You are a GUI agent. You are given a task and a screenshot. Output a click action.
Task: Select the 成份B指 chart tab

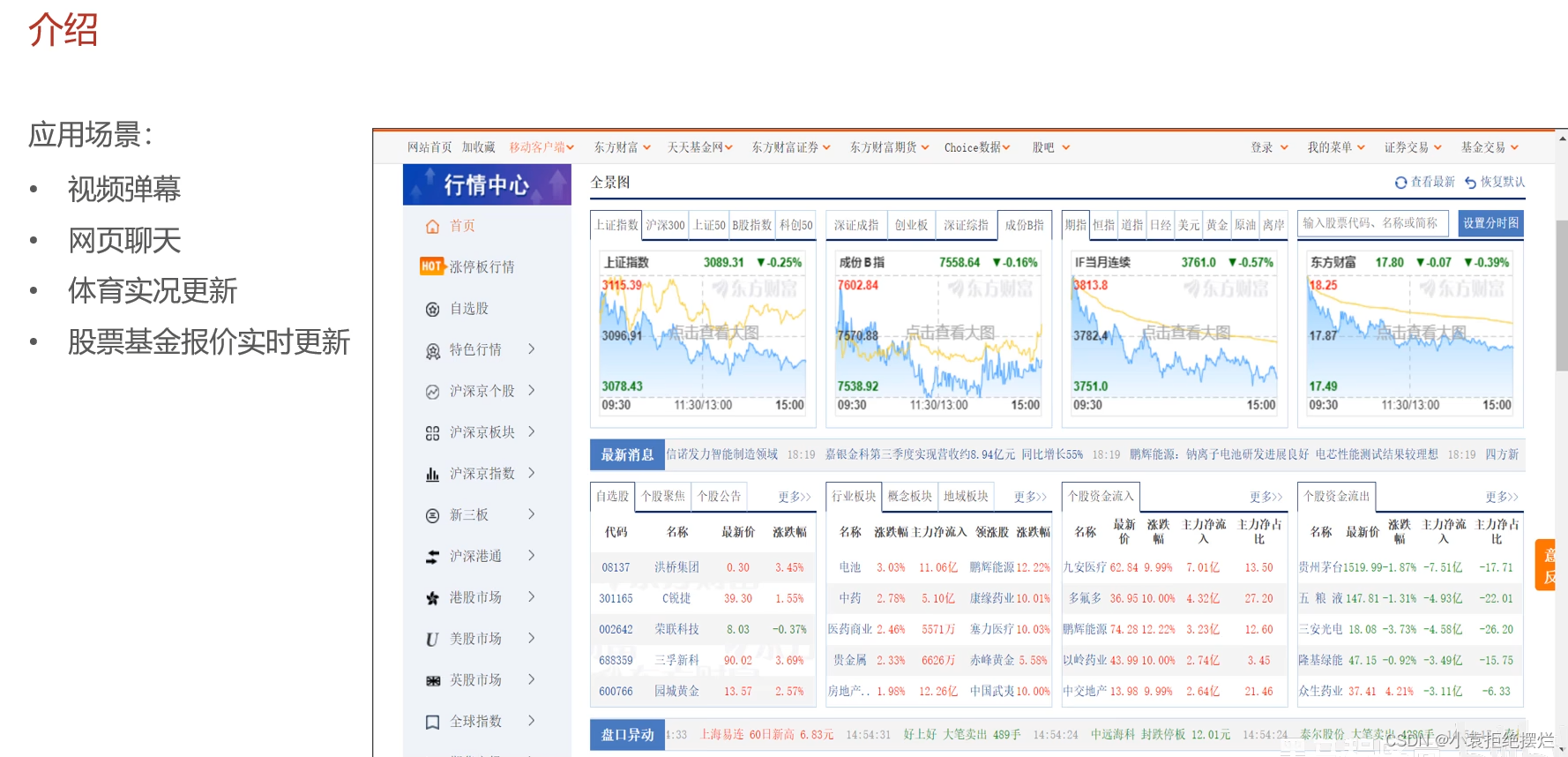click(1024, 225)
